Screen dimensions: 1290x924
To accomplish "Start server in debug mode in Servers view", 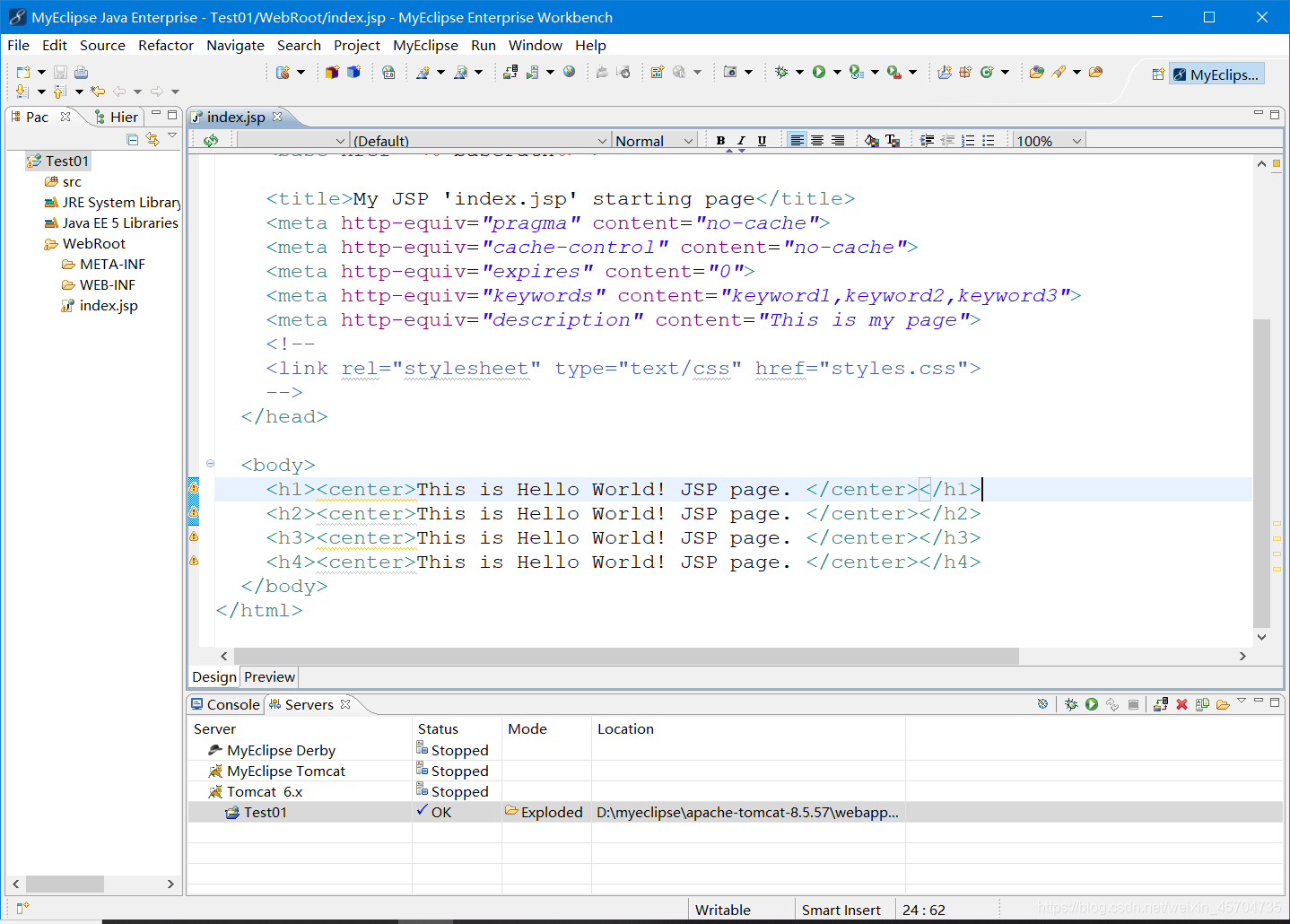I will 1071,704.
